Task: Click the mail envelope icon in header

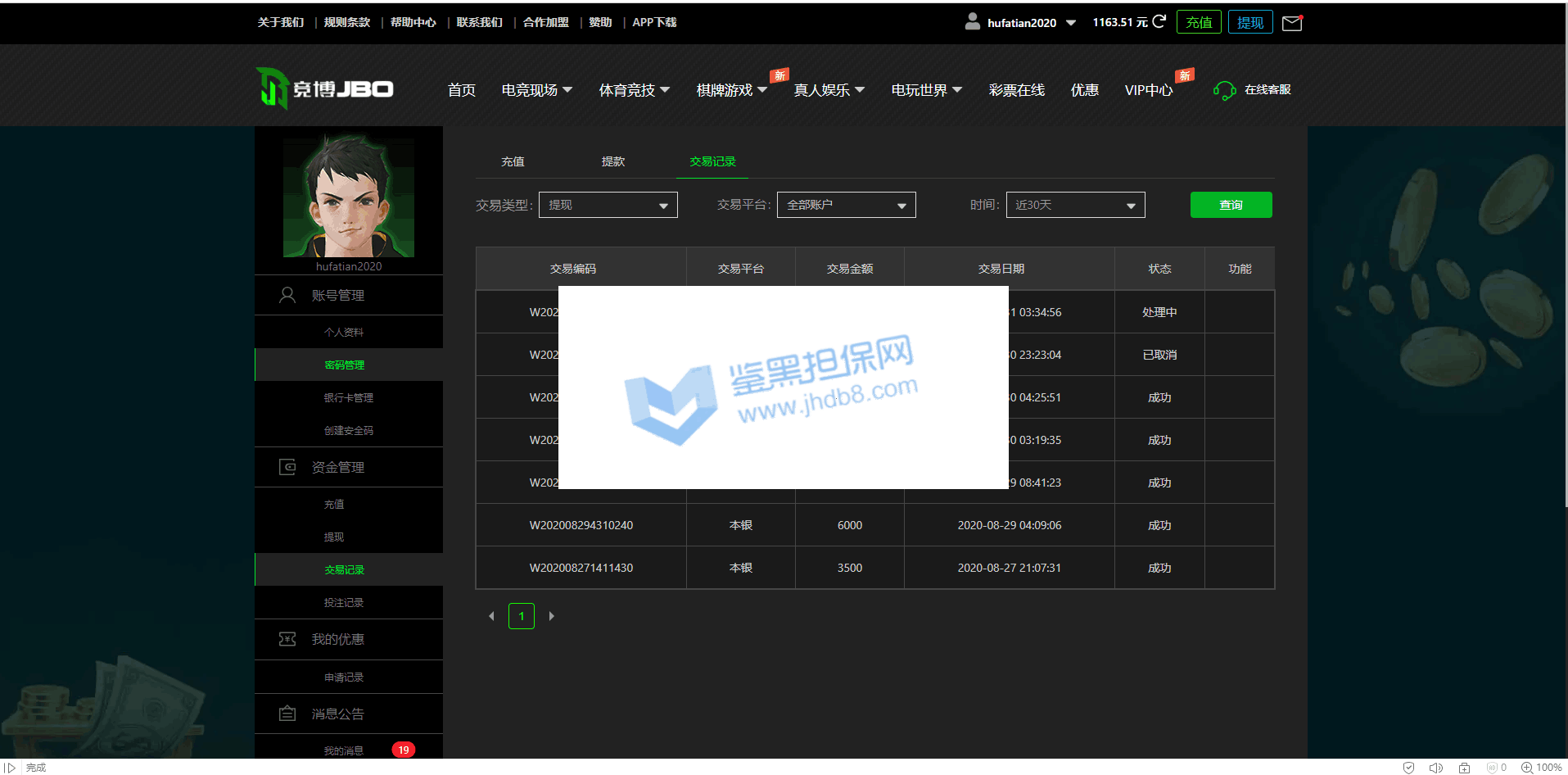Action: pyautogui.click(x=1291, y=23)
